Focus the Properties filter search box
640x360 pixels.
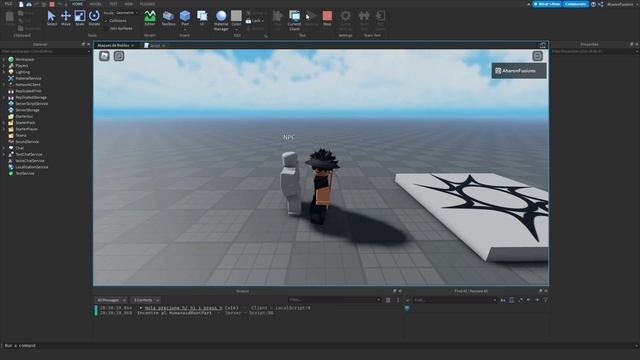pyautogui.click(x=594, y=51)
